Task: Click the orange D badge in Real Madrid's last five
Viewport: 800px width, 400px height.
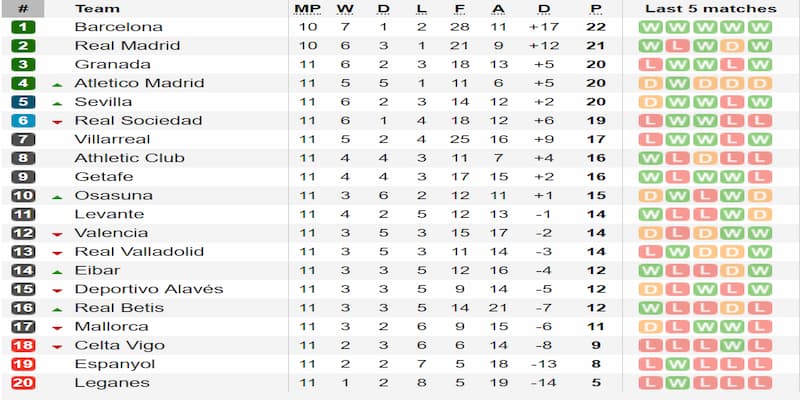Action: 732,46
